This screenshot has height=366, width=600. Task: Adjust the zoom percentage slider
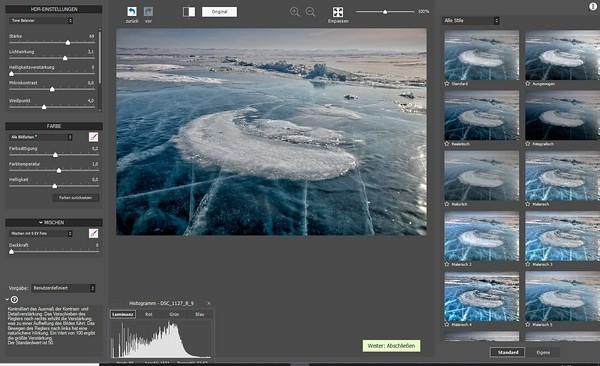(385, 12)
